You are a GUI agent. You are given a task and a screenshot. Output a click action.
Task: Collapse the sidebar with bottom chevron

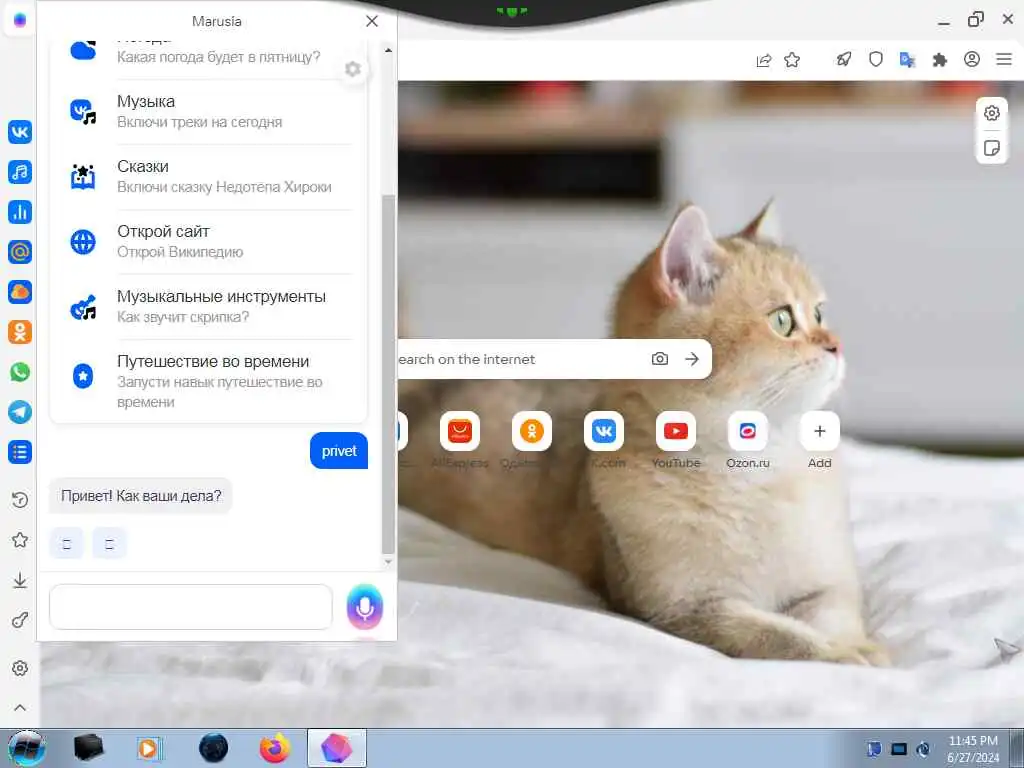tap(20, 707)
